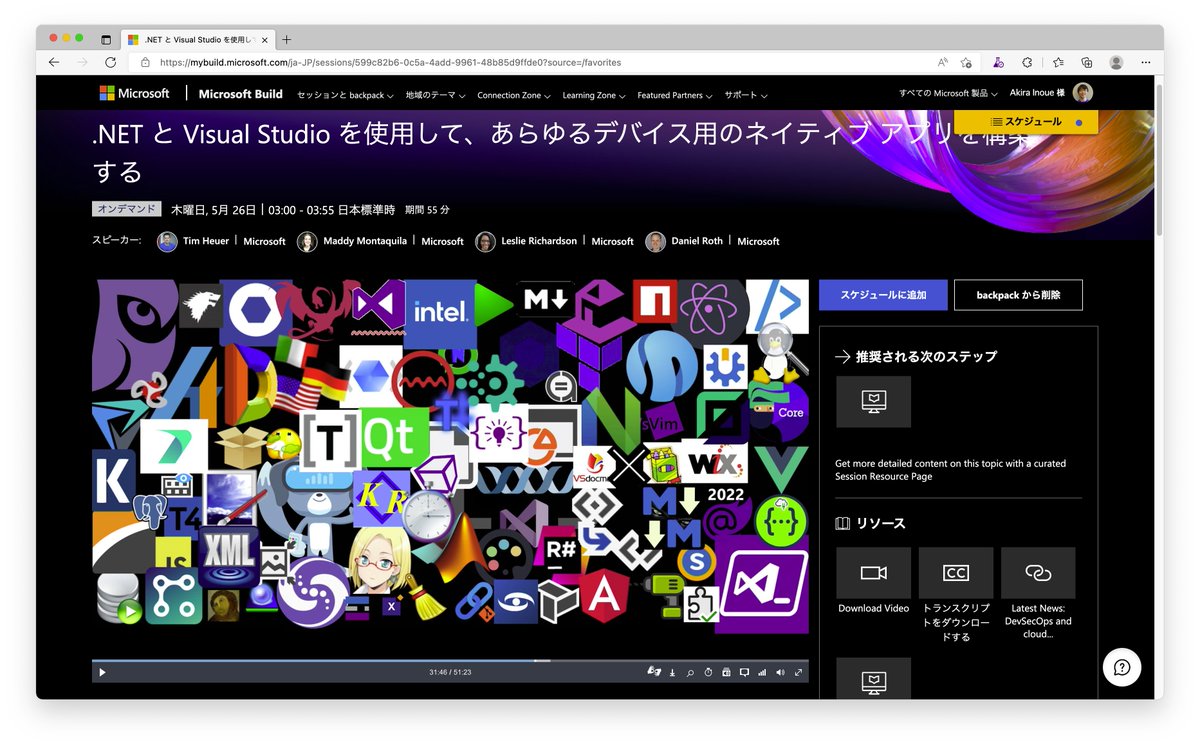Select the .NET と Visual Studio browser tab

click(x=198, y=39)
